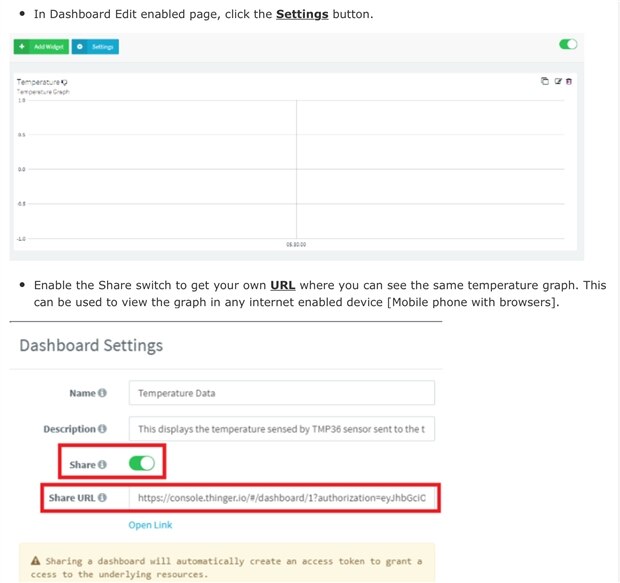
Task: Click the duplicate widget icon
Action: pos(545,81)
